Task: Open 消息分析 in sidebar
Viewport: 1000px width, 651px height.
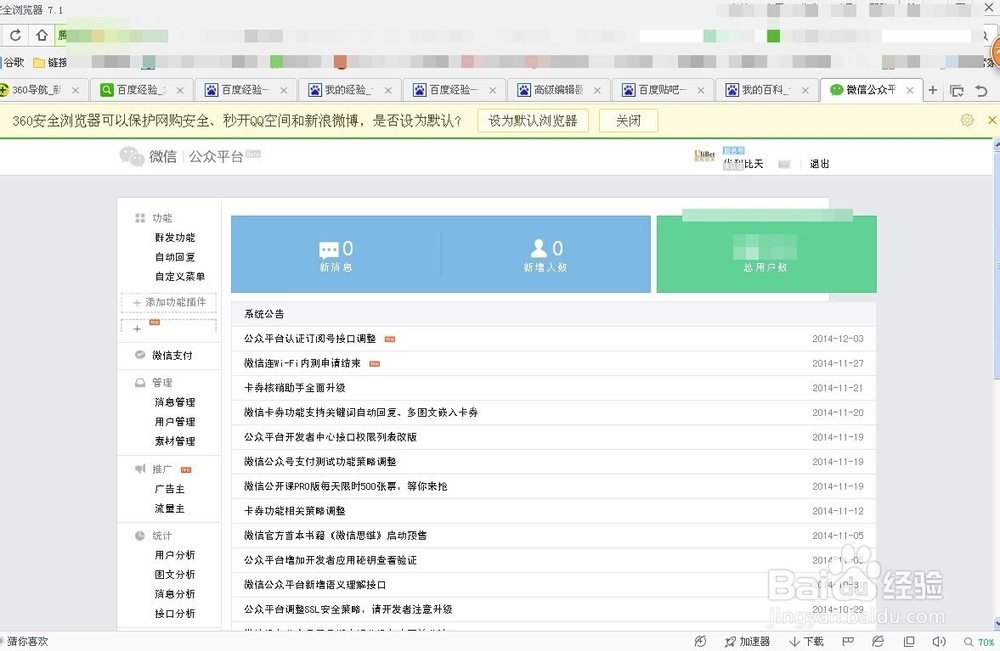Action: [x=175, y=594]
